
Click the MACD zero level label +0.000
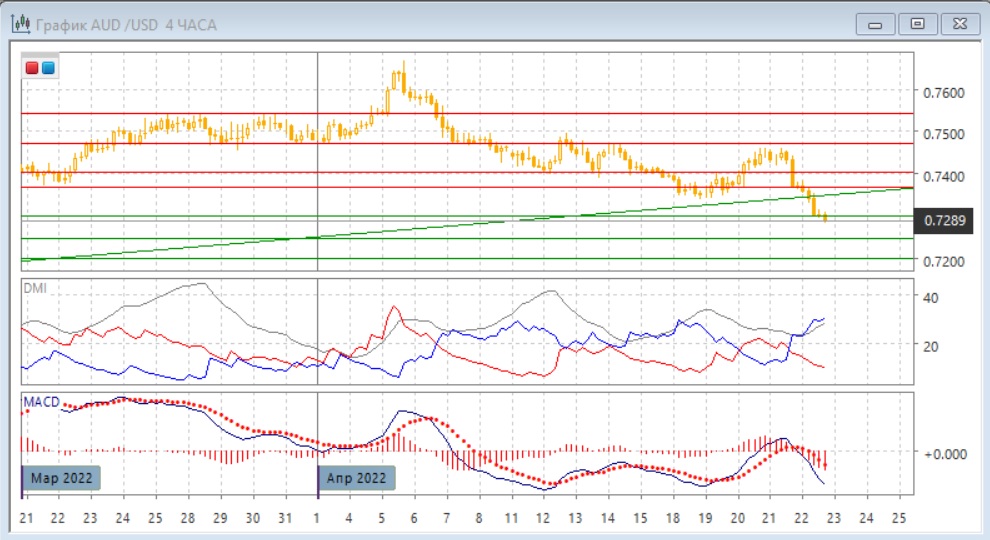coord(943,453)
